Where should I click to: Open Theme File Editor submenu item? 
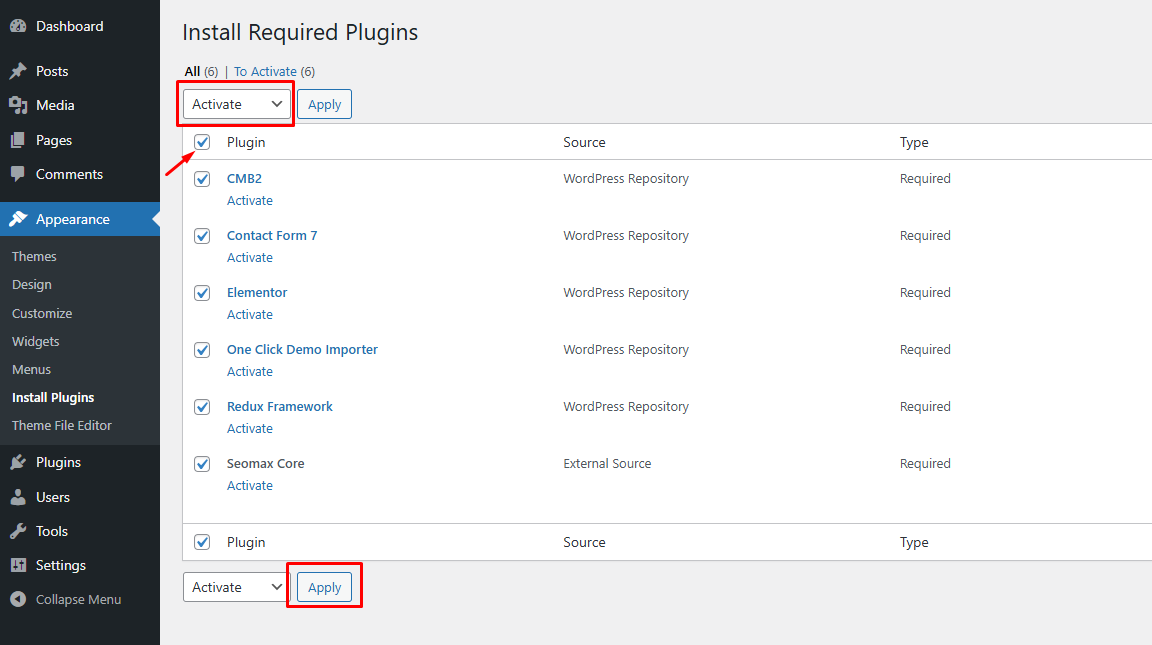point(62,425)
